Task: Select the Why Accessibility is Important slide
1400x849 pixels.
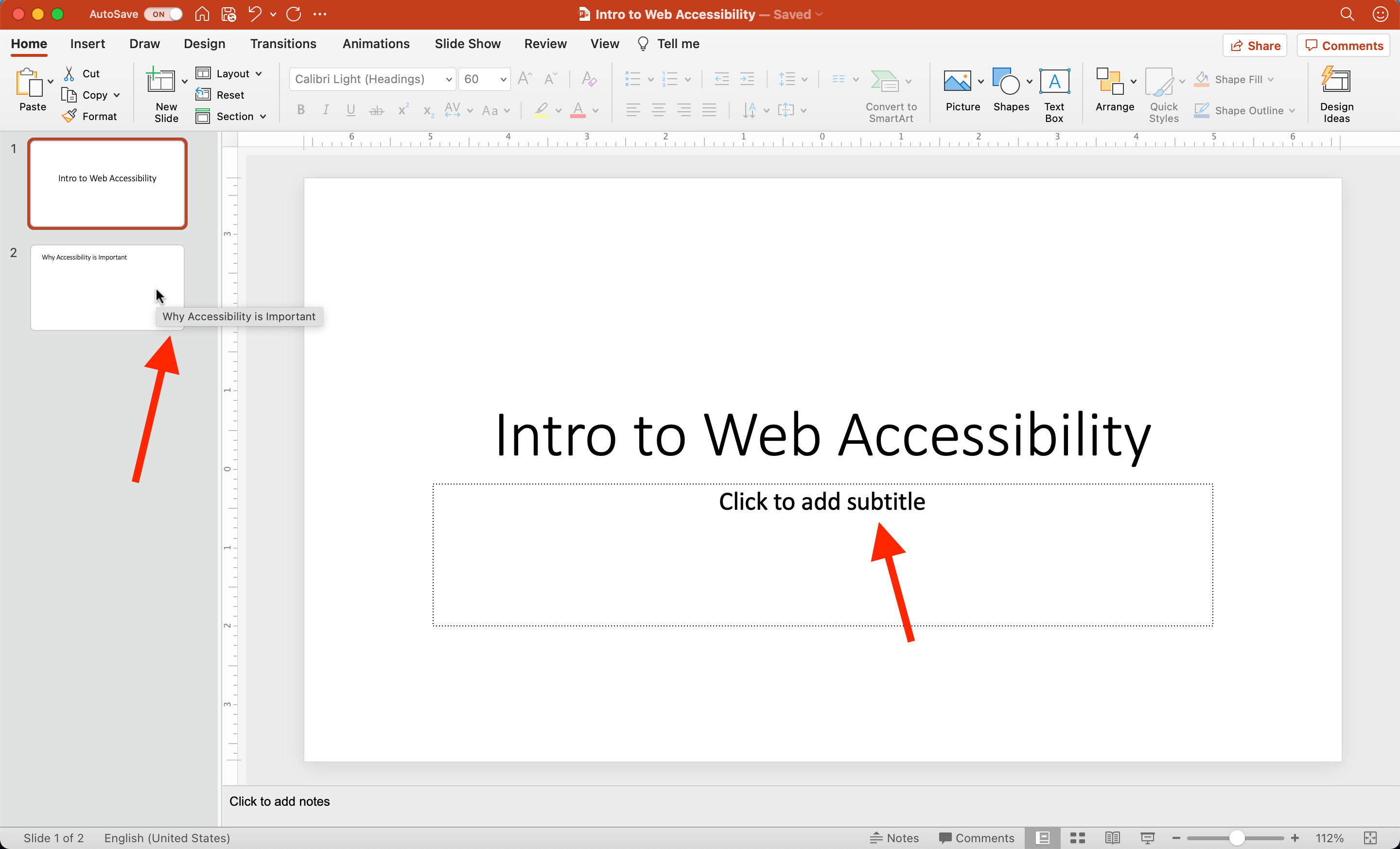Action: 107,287
